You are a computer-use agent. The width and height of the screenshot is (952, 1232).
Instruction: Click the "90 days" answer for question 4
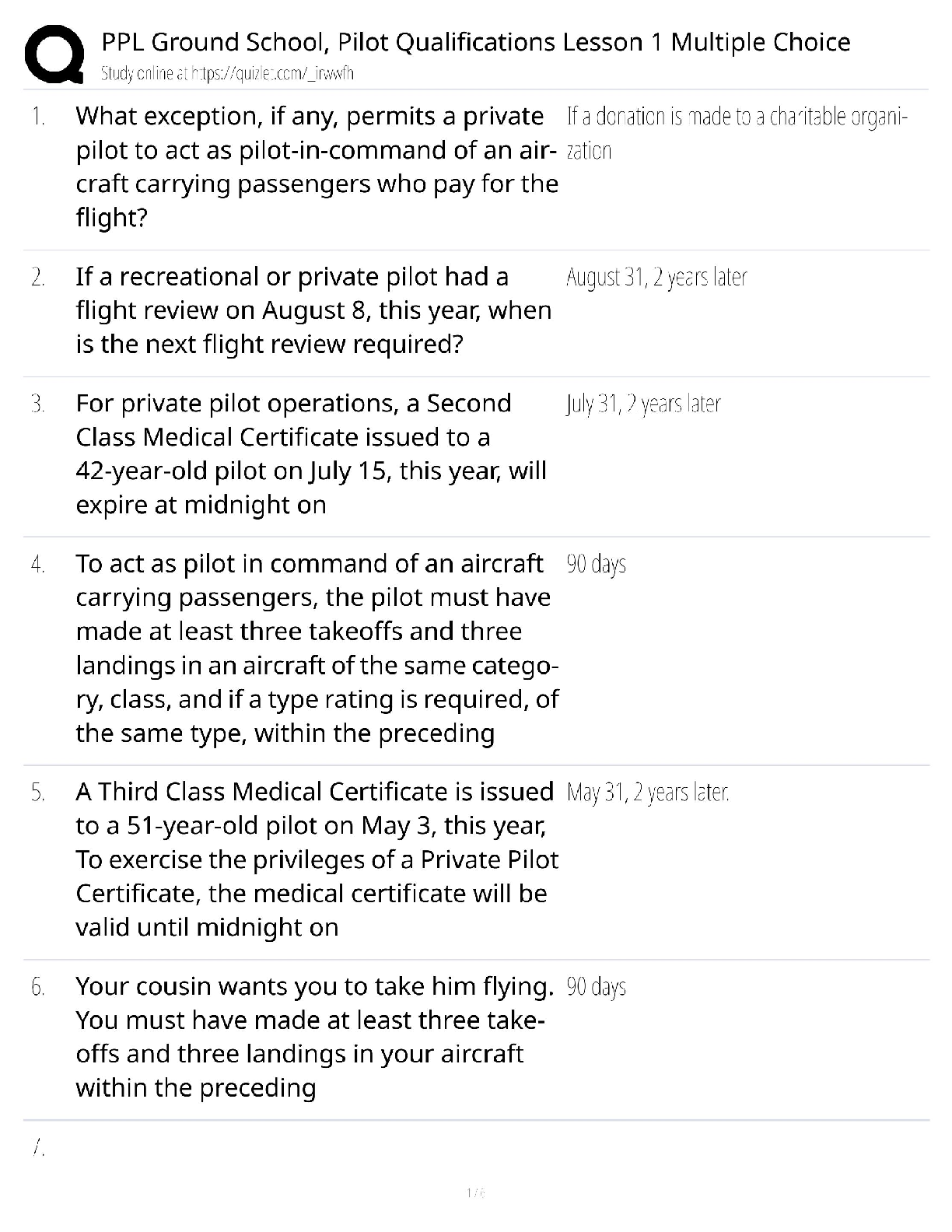point(597,564)
